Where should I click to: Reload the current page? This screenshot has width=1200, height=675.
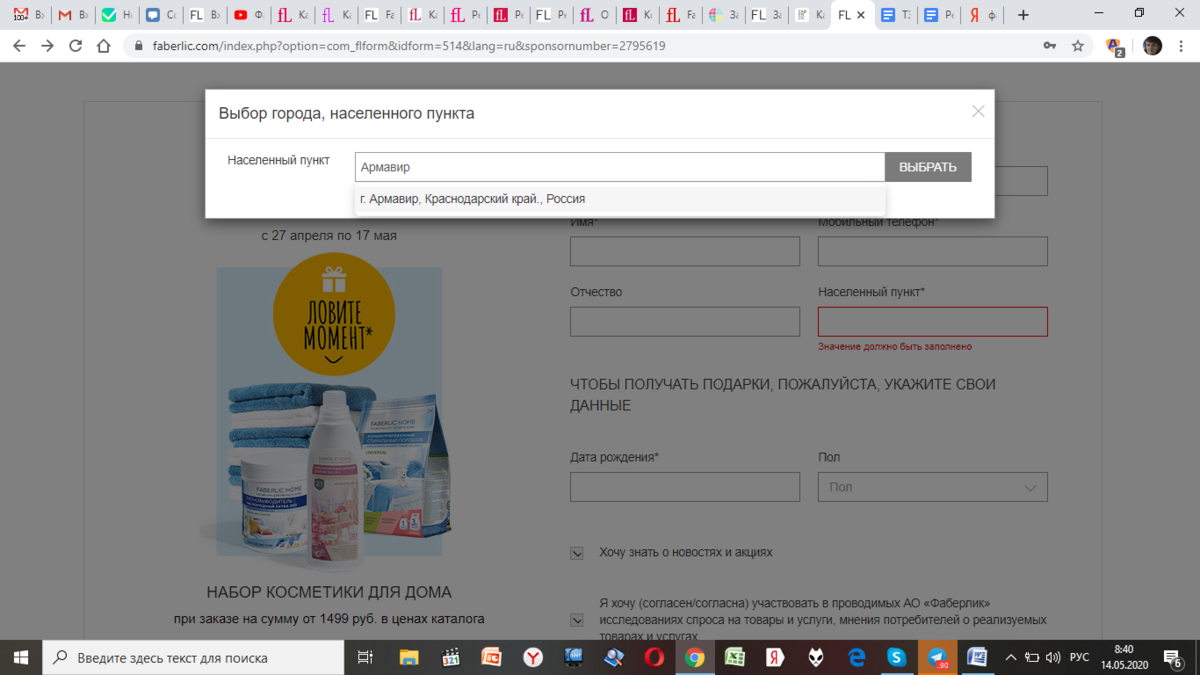(76, 46)
